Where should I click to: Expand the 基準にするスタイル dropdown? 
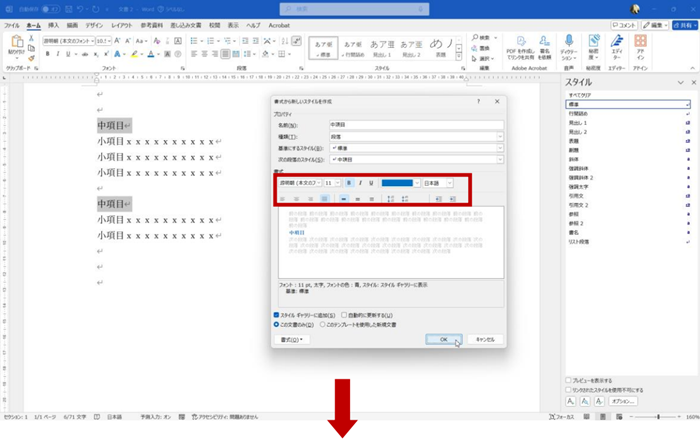(414, 147)
